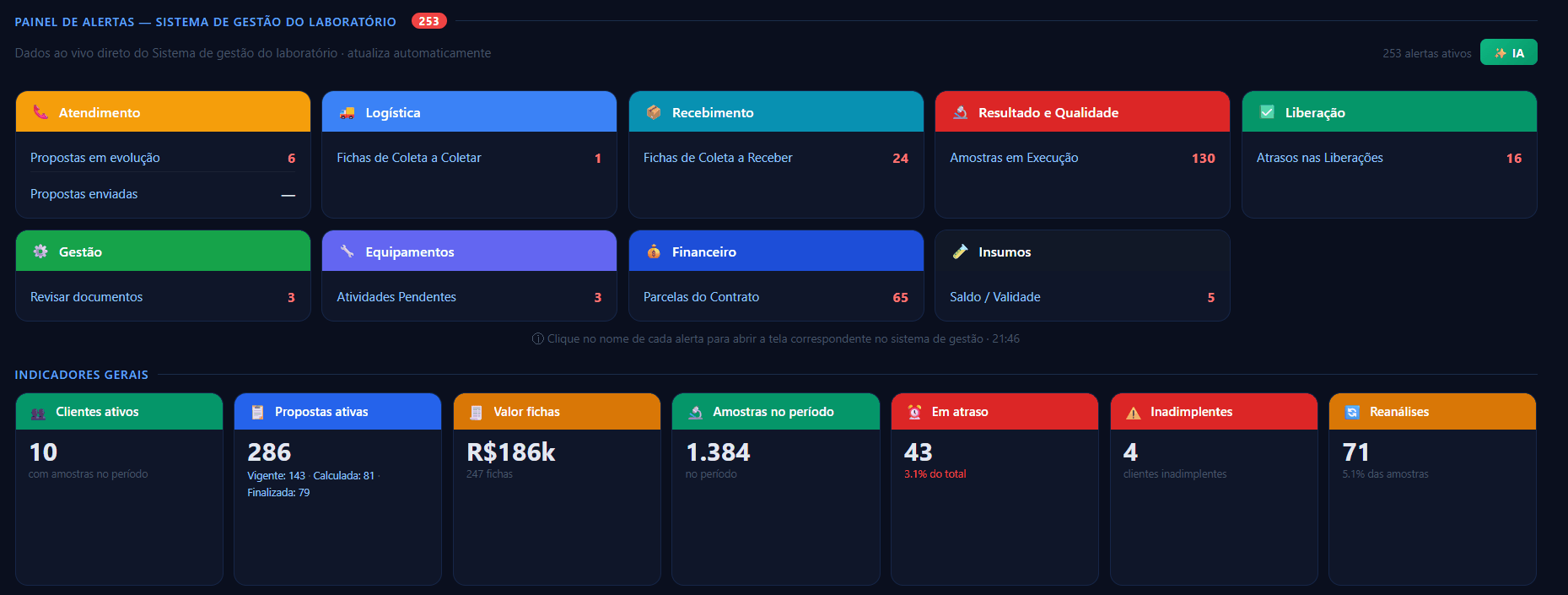Viewport: 1568px width, 595px height.
Task: Click the Recebimento header label
Action: (713, 112)
